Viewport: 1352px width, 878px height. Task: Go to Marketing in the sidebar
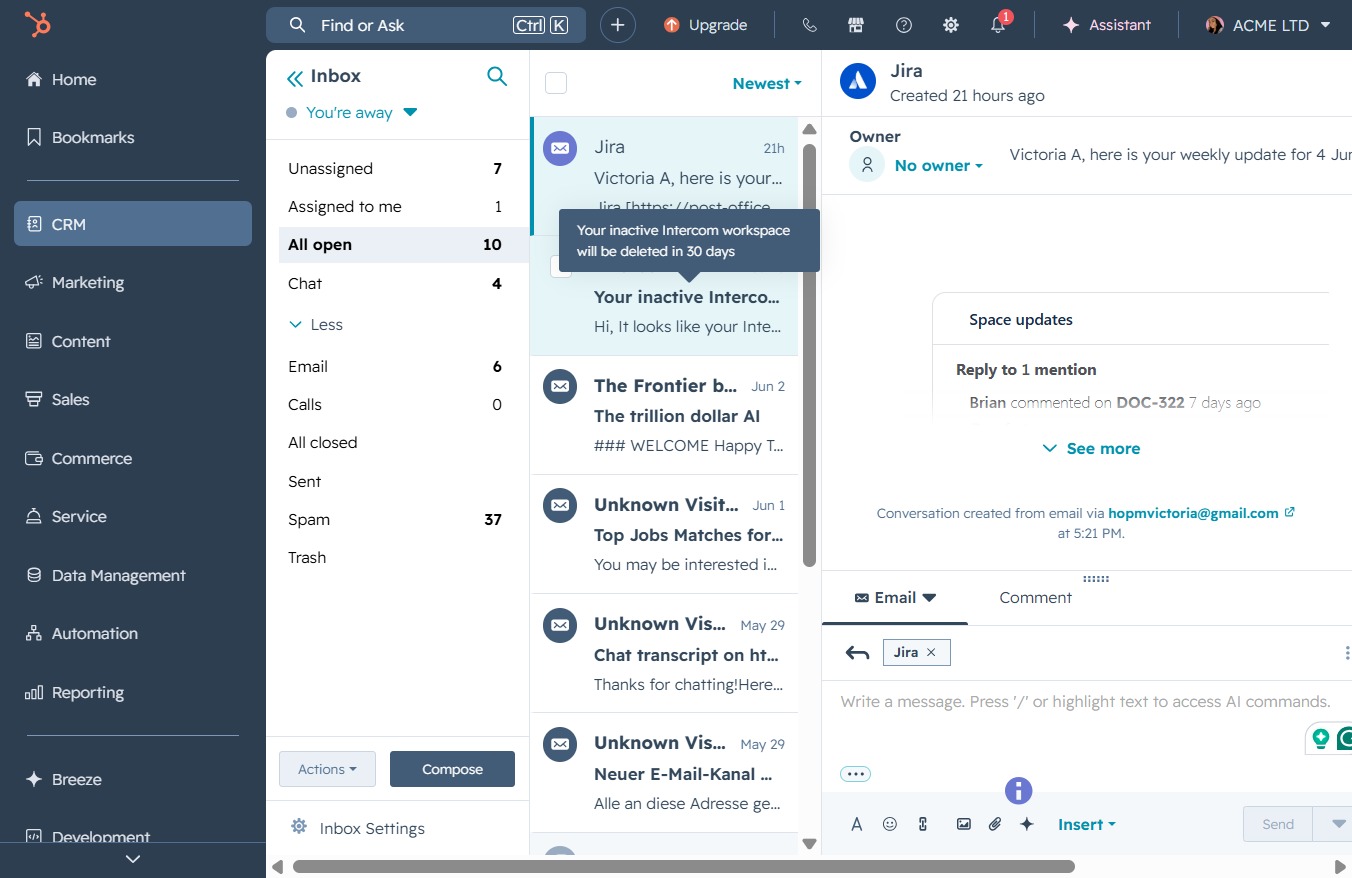pos(133,283)
